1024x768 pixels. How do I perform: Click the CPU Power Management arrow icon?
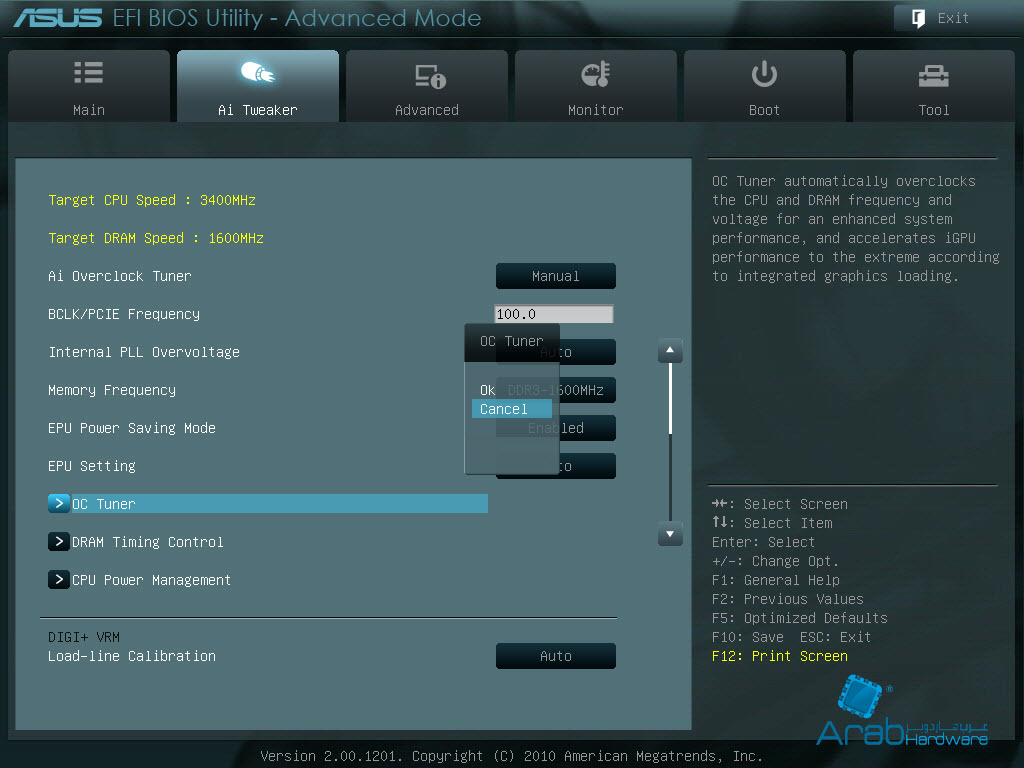pyautogui.click(x=59, y=579)
